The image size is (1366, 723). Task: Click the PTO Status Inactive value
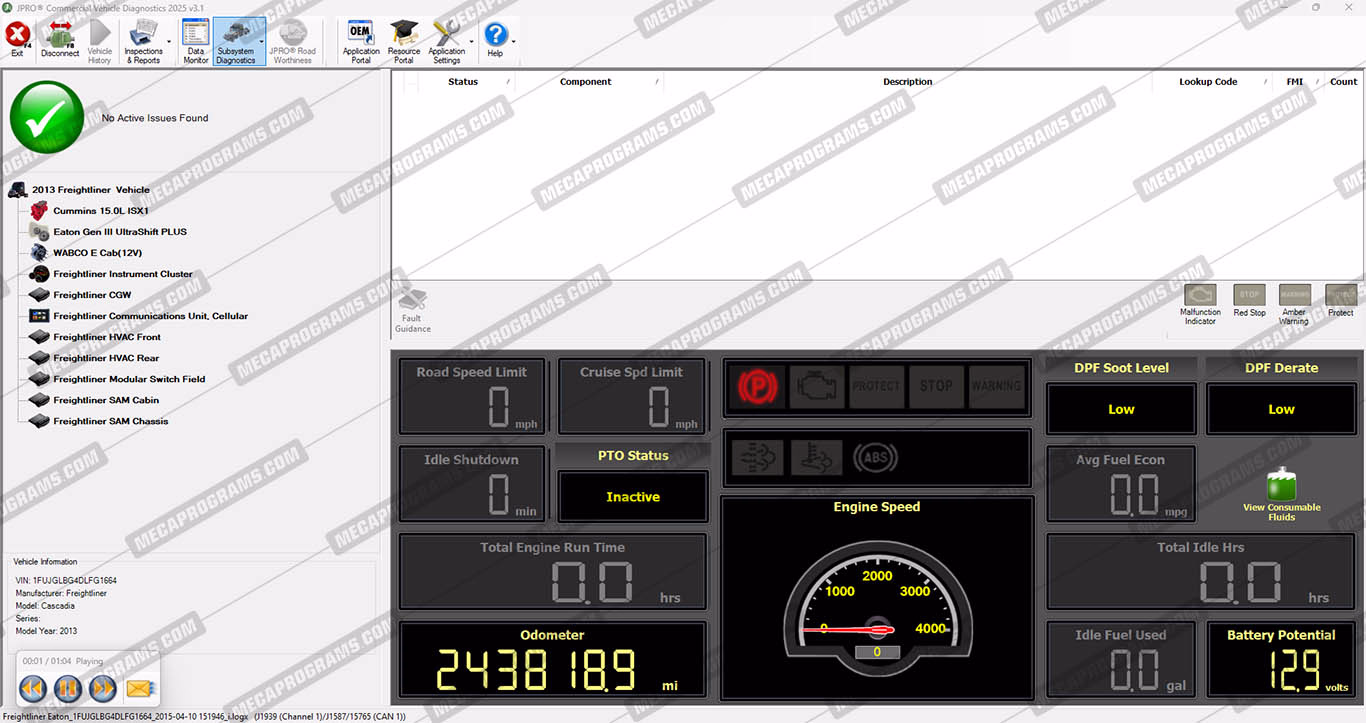pyautogui.click(x=633, y=497)
